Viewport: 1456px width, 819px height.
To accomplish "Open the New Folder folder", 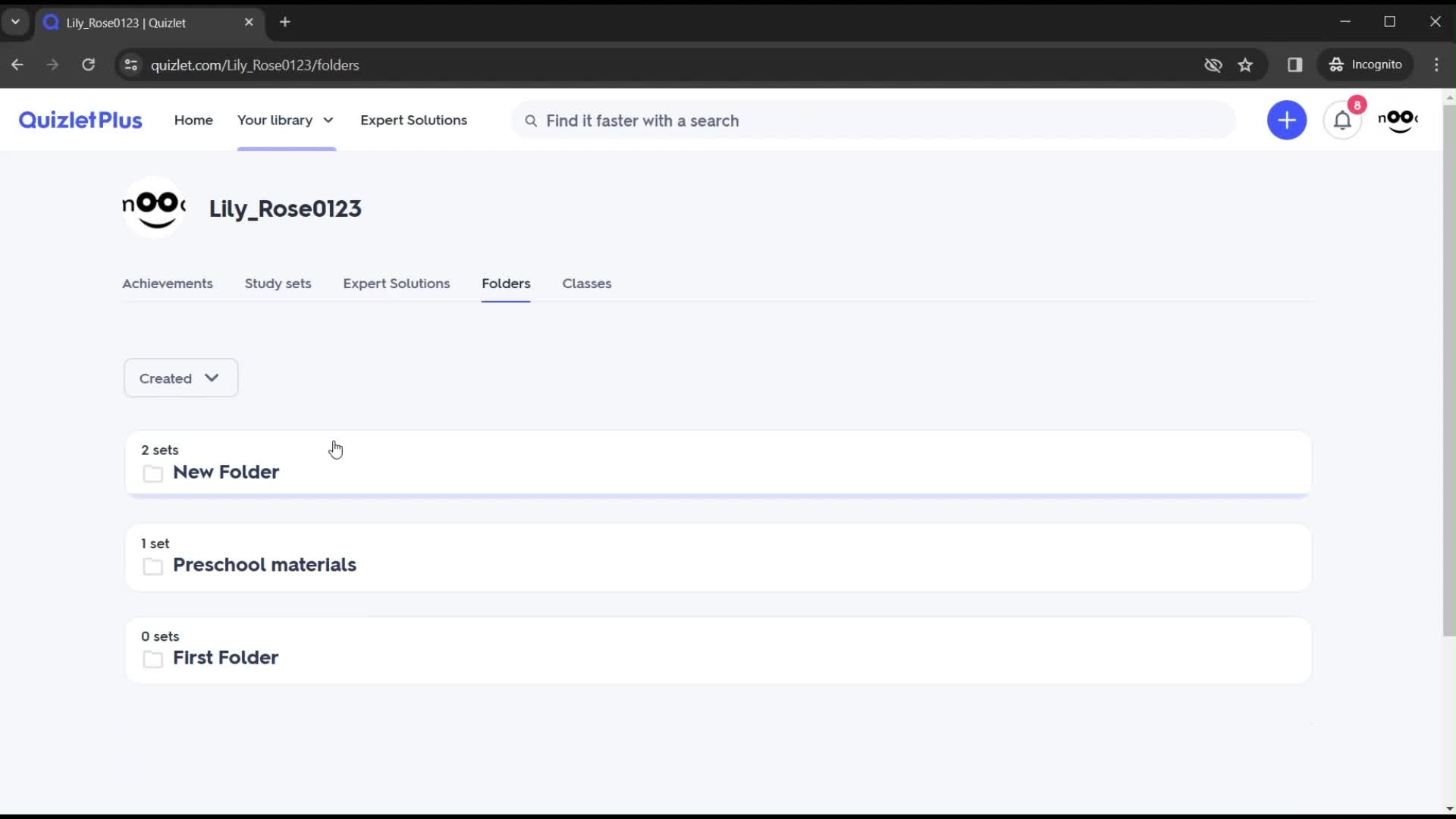I will (x=225, y=471).
